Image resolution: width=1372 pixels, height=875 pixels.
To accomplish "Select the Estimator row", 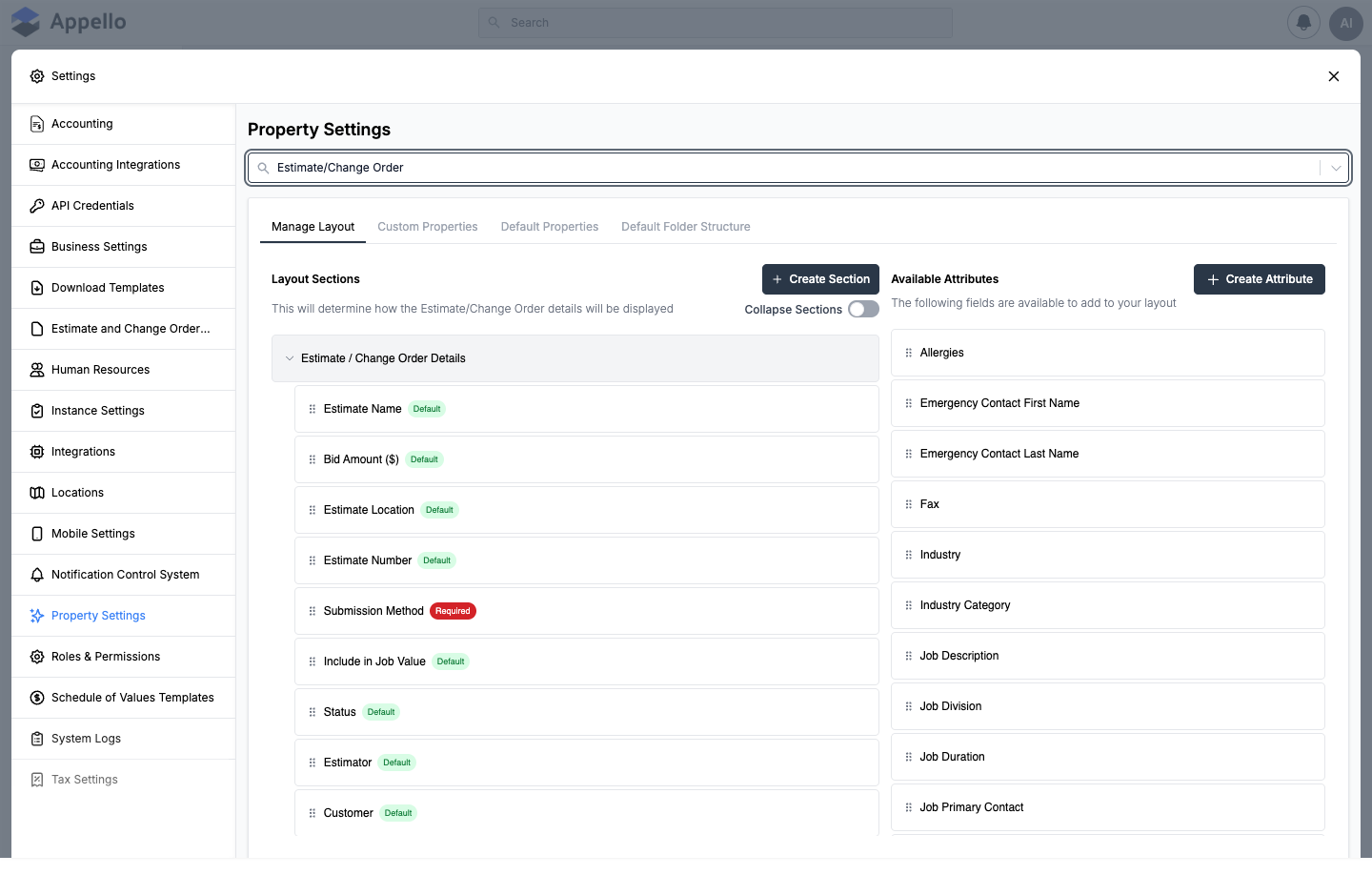I will [x=587, y=763].
